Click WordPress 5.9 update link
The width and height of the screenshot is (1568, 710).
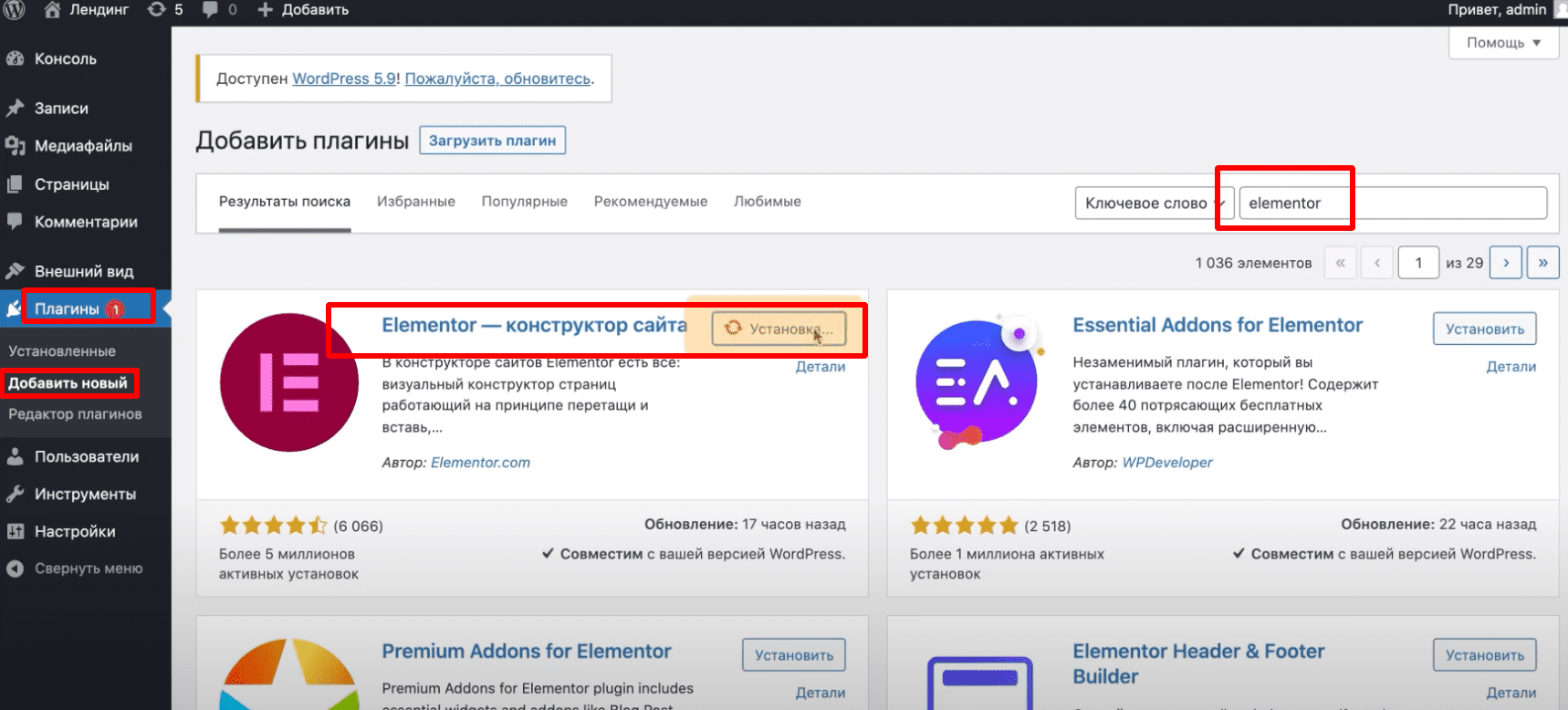[x=344, y=78]
